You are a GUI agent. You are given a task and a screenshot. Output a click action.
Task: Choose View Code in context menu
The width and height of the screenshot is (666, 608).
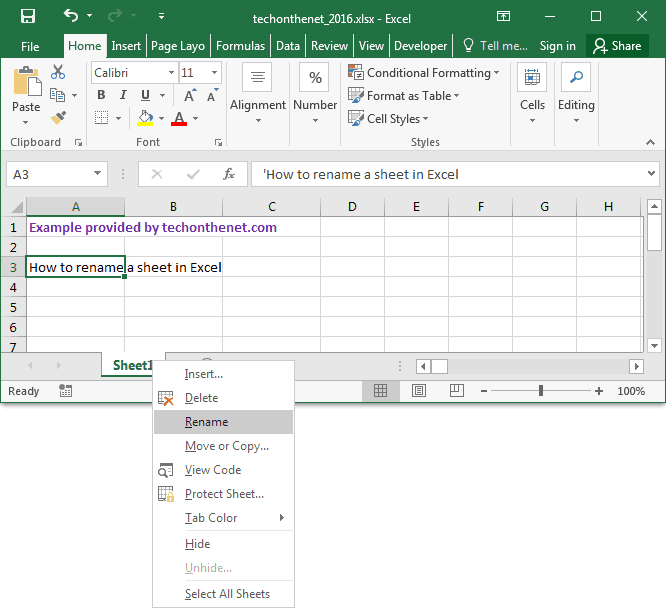223,470
